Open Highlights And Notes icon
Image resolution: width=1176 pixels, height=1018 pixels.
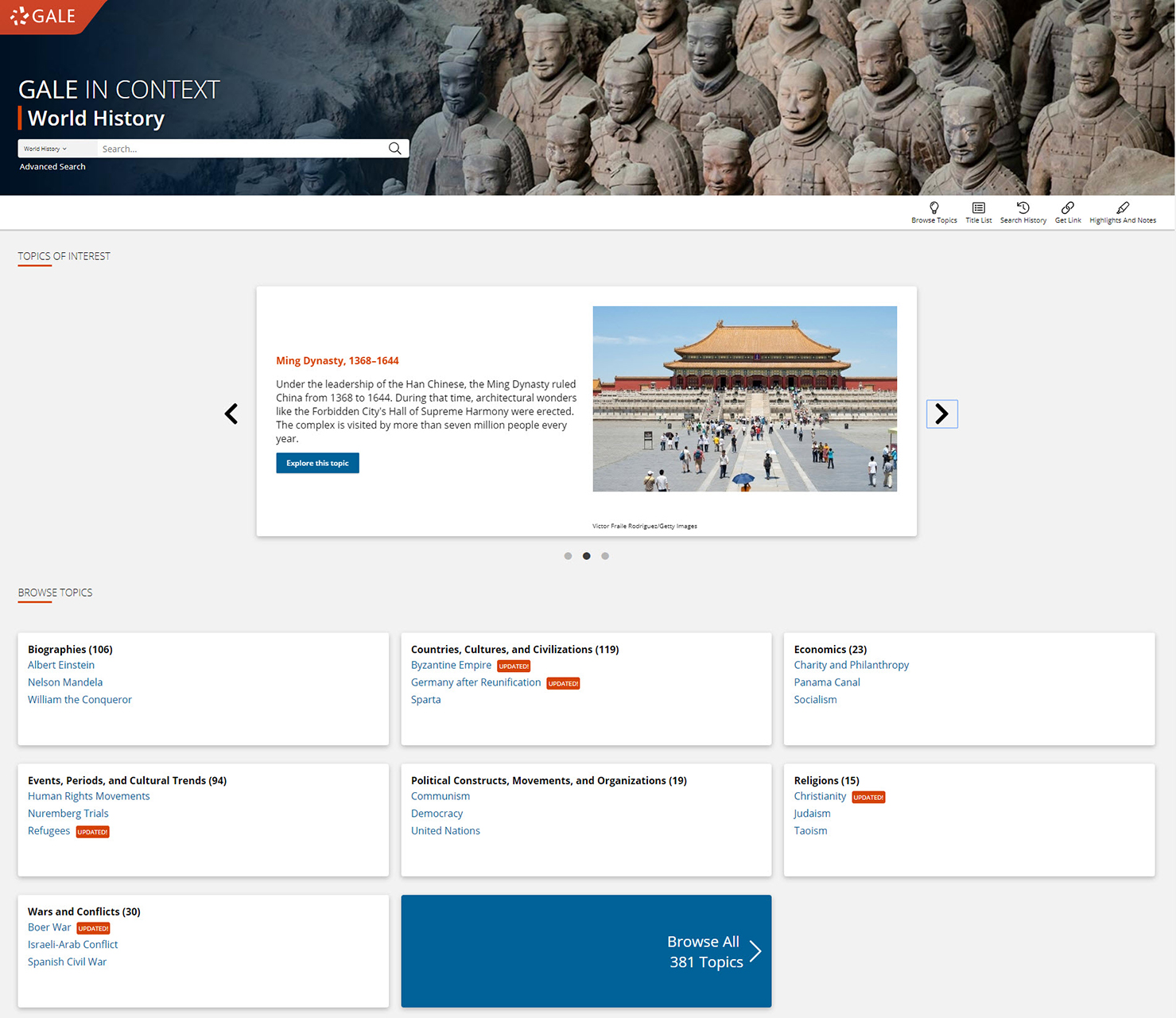(x=1123, y=208)
